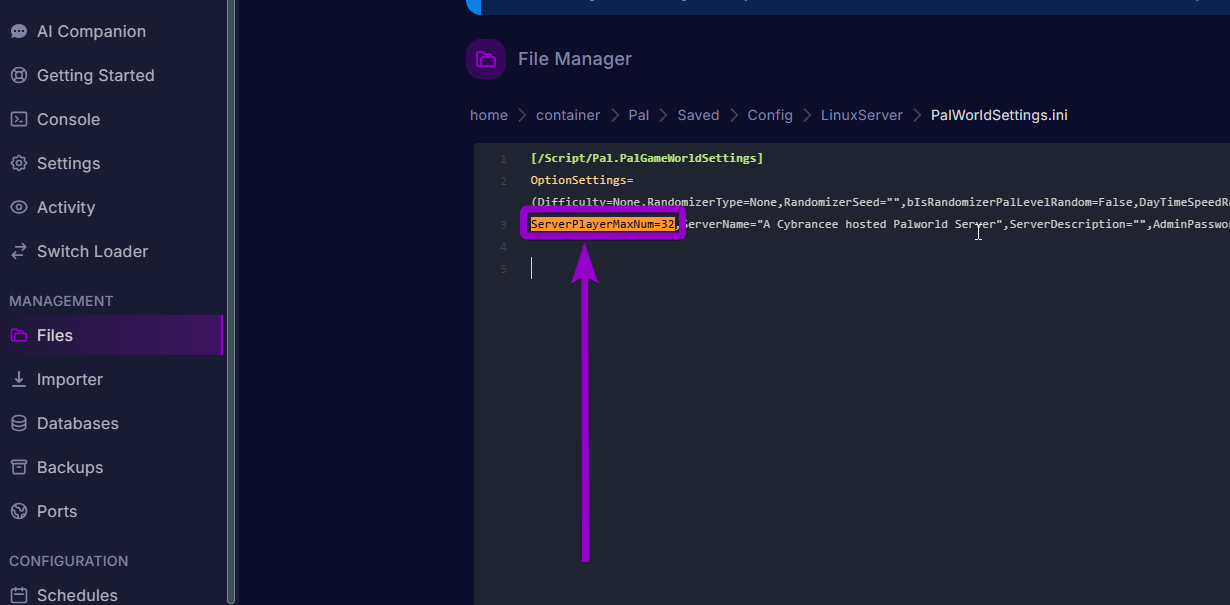The height and width of the screenshot is (605, 1230).
Task: Click the Switch Loader arrows icon
Action: pyautogui.click(x=18, y=252)
